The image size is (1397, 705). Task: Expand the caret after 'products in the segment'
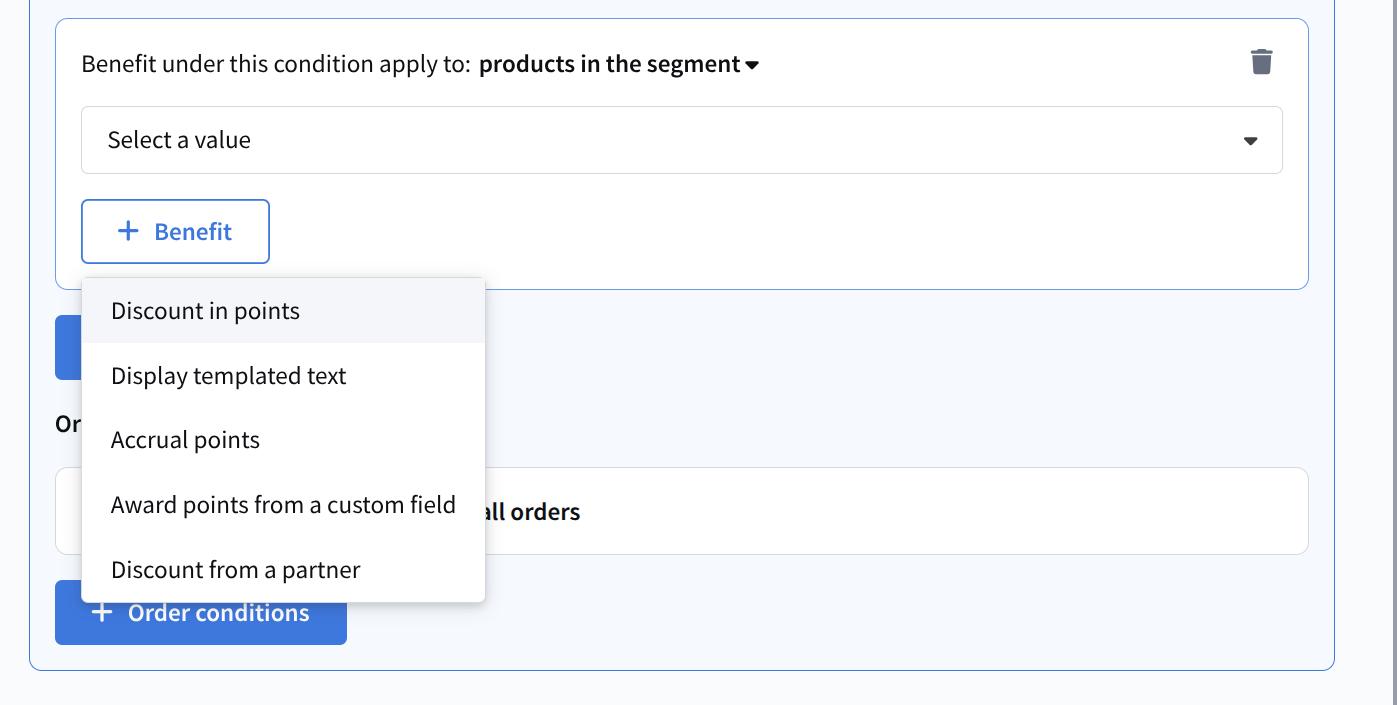pos(752,65)
